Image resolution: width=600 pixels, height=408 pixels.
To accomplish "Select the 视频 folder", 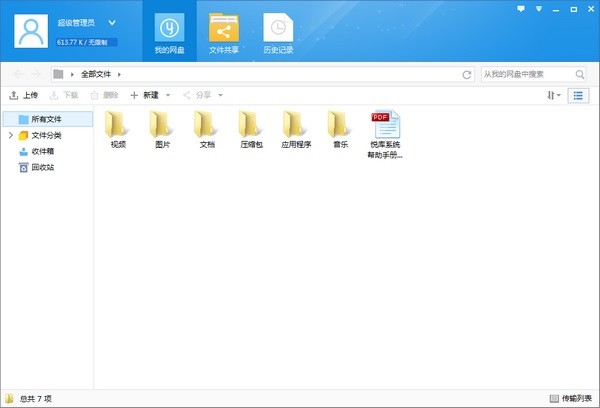I will (118, 128).
